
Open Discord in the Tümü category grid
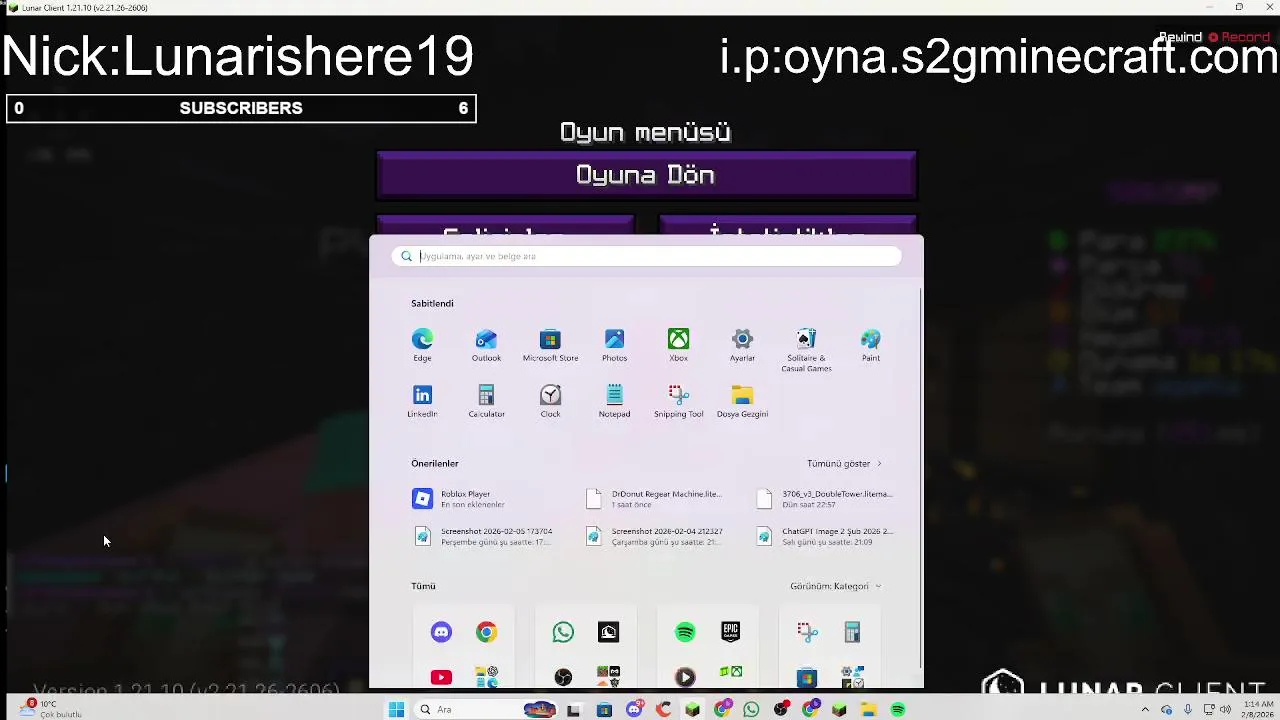coord(441,632)
